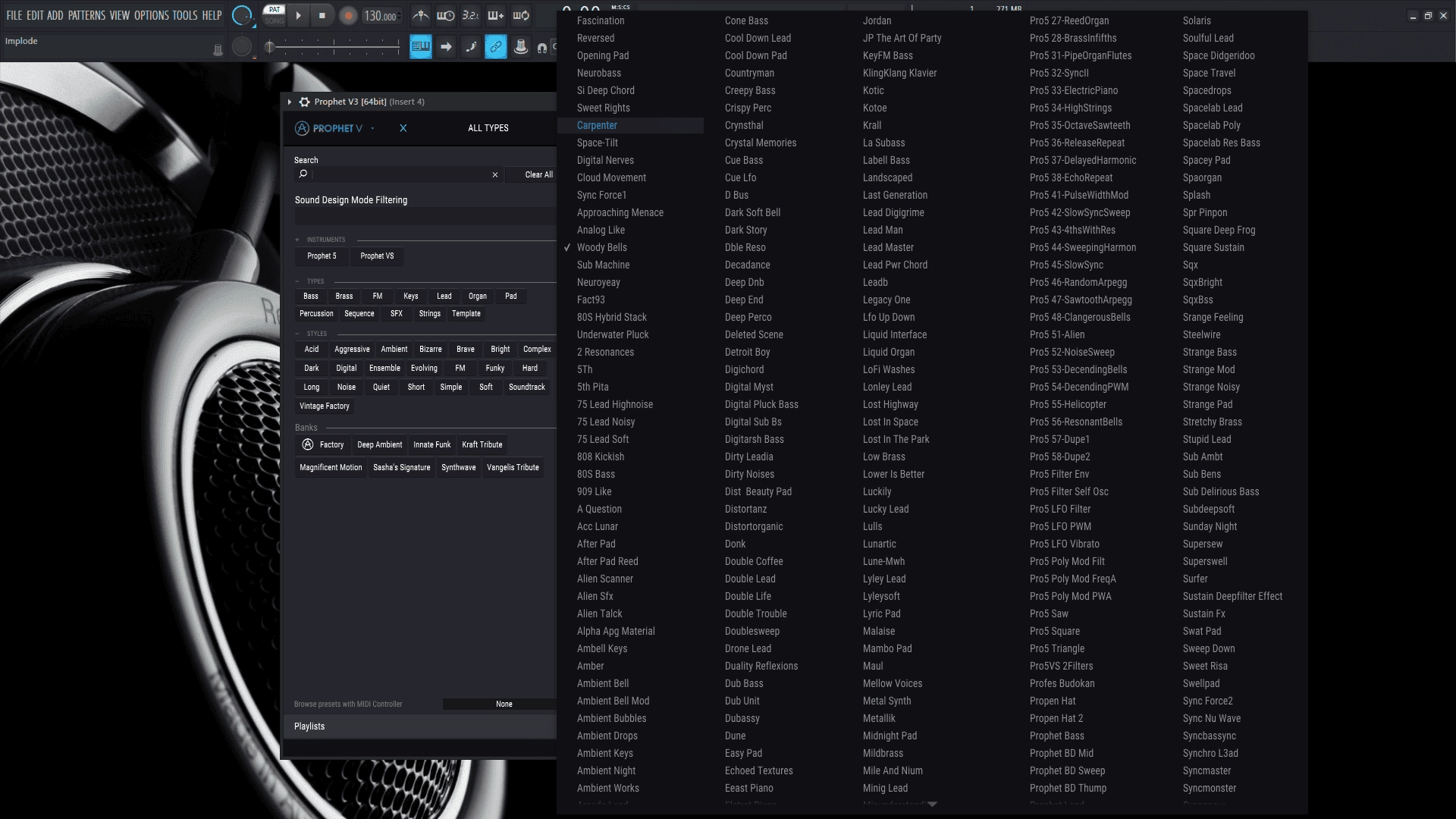
Task: Toggle the Bass type filter
Action: tap(311, 297)
